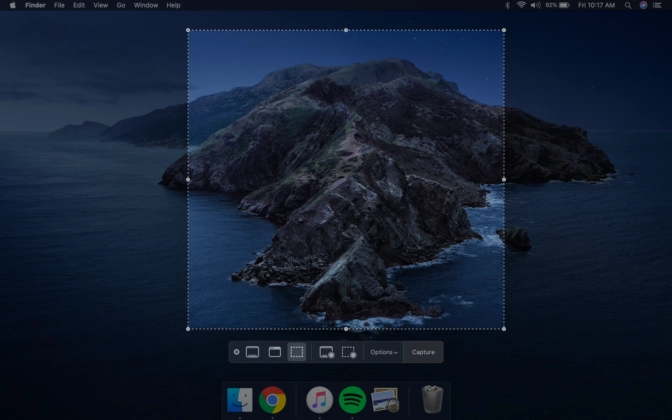Choose Capture Selected Portion mode
Viewport: 672px width, 420px height.
coord(297,352)
